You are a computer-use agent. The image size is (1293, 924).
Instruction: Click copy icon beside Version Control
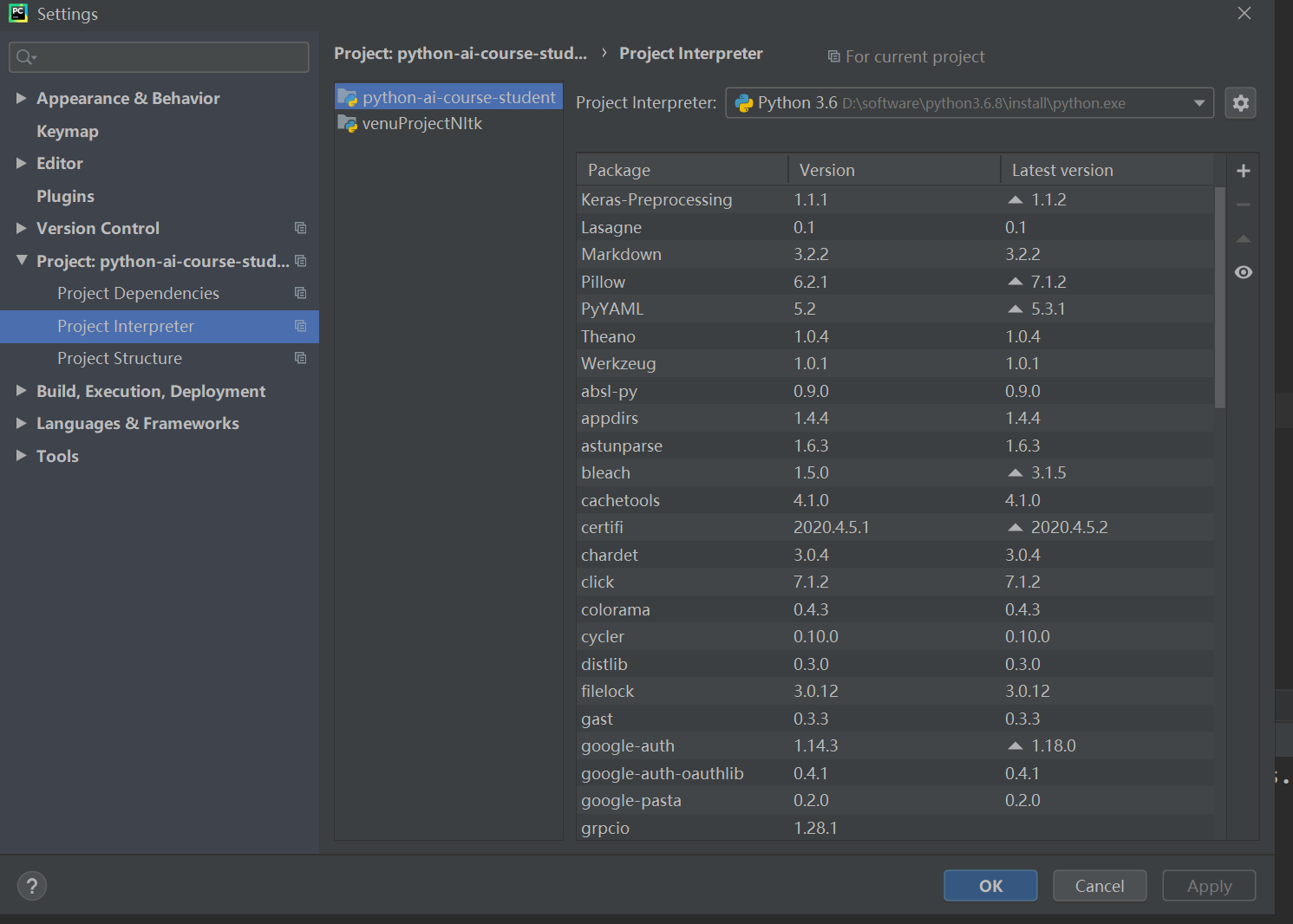(x=300, y=228)
